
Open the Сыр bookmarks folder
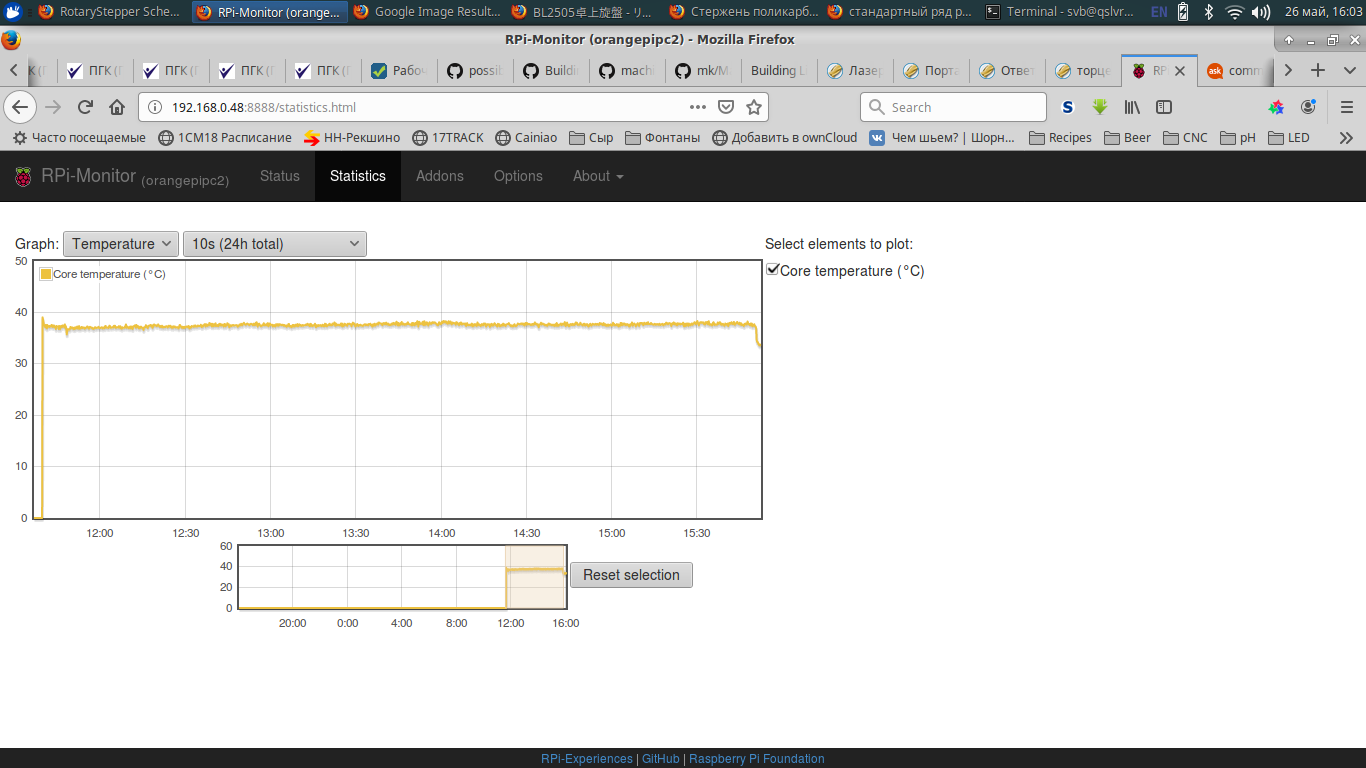pos(590,138)
